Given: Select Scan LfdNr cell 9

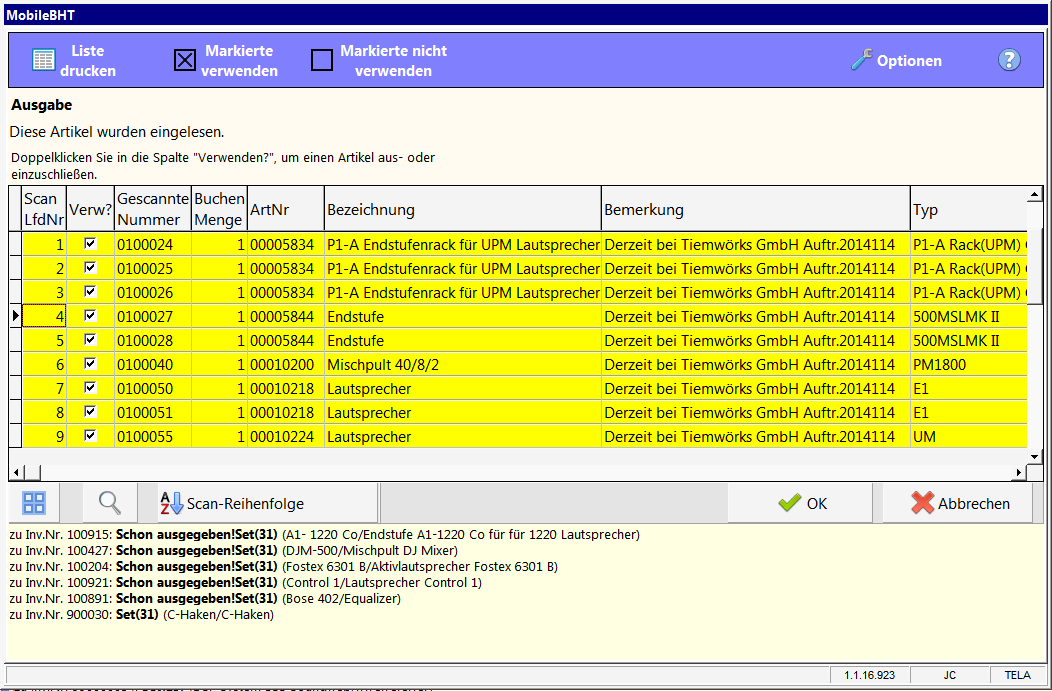Looking at the screenshot, I should 44,437.
